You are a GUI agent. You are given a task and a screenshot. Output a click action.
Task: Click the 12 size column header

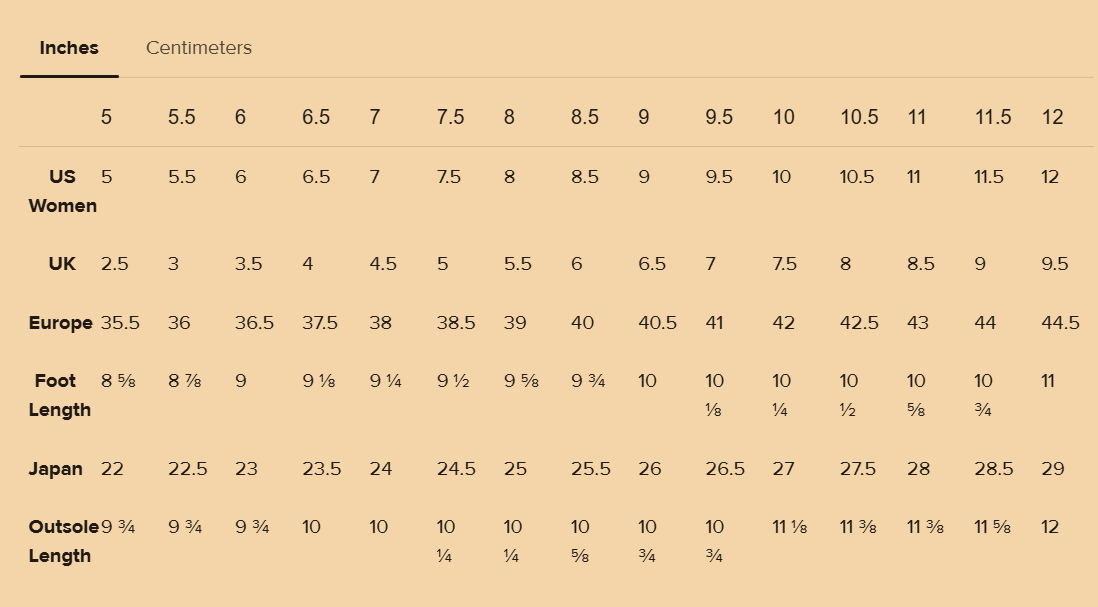point(1052,117)
